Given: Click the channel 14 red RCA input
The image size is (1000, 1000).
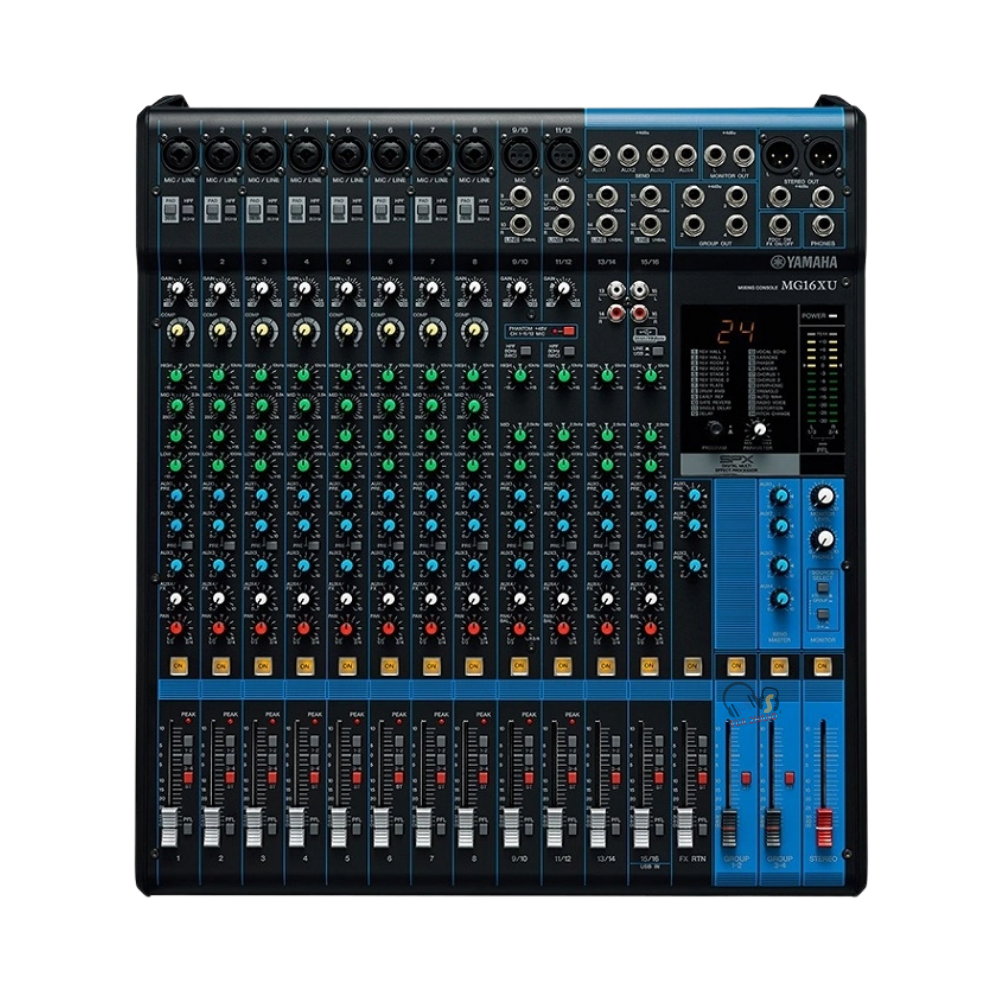Looking at the screenshot, I should point(617,313).
